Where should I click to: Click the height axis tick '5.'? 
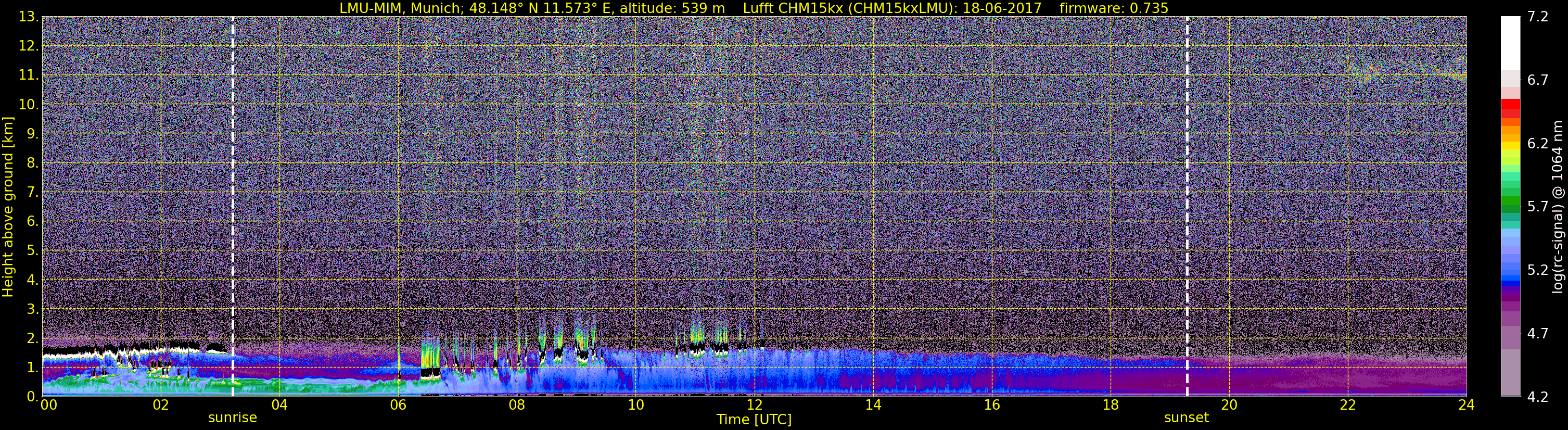pyautogui.click(x=32, y=251)
